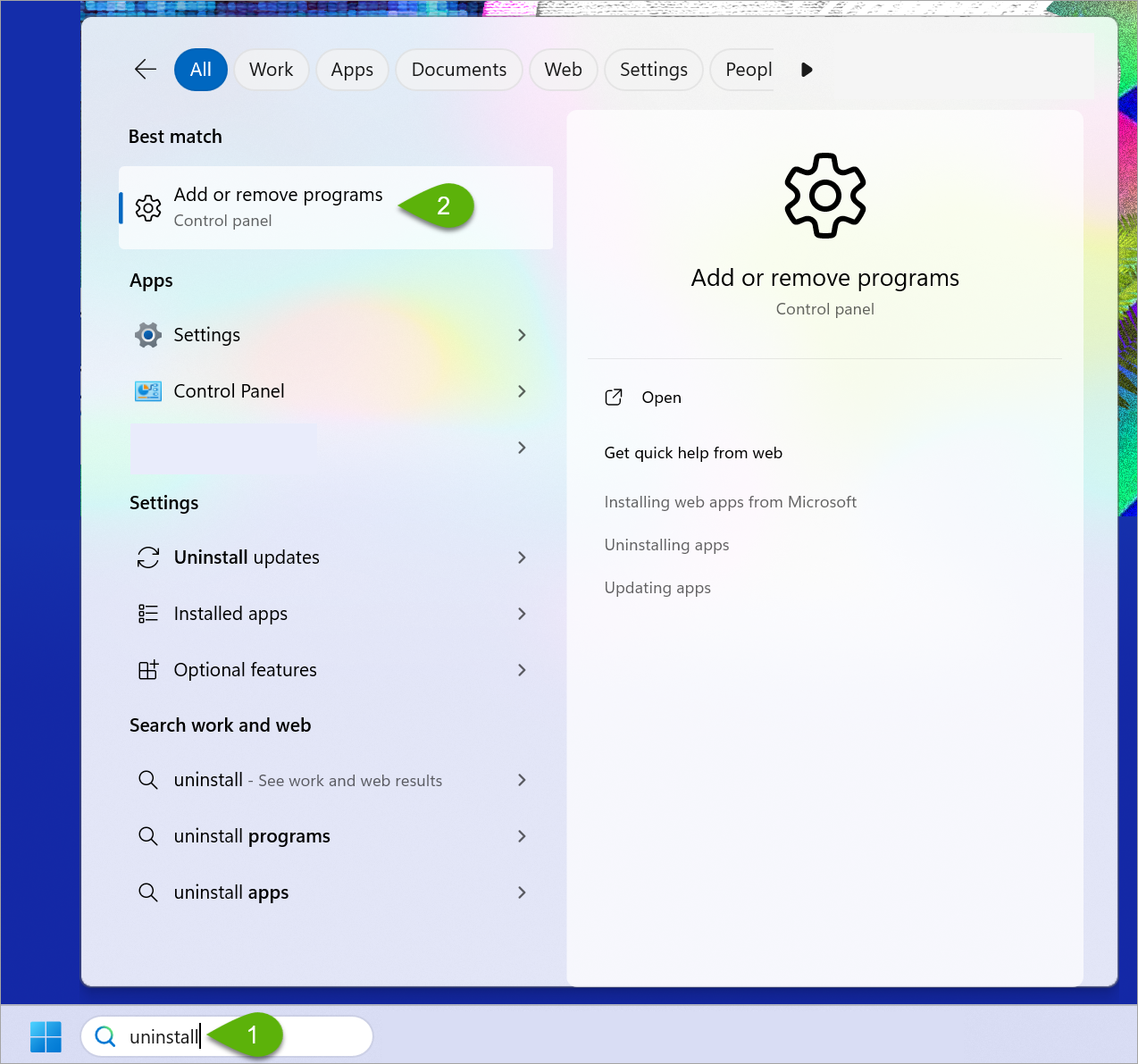1138x1064 pixels.
Task: Expand the 'uninstall programs' suggestion chevron
Action: [x=522, y=836]
